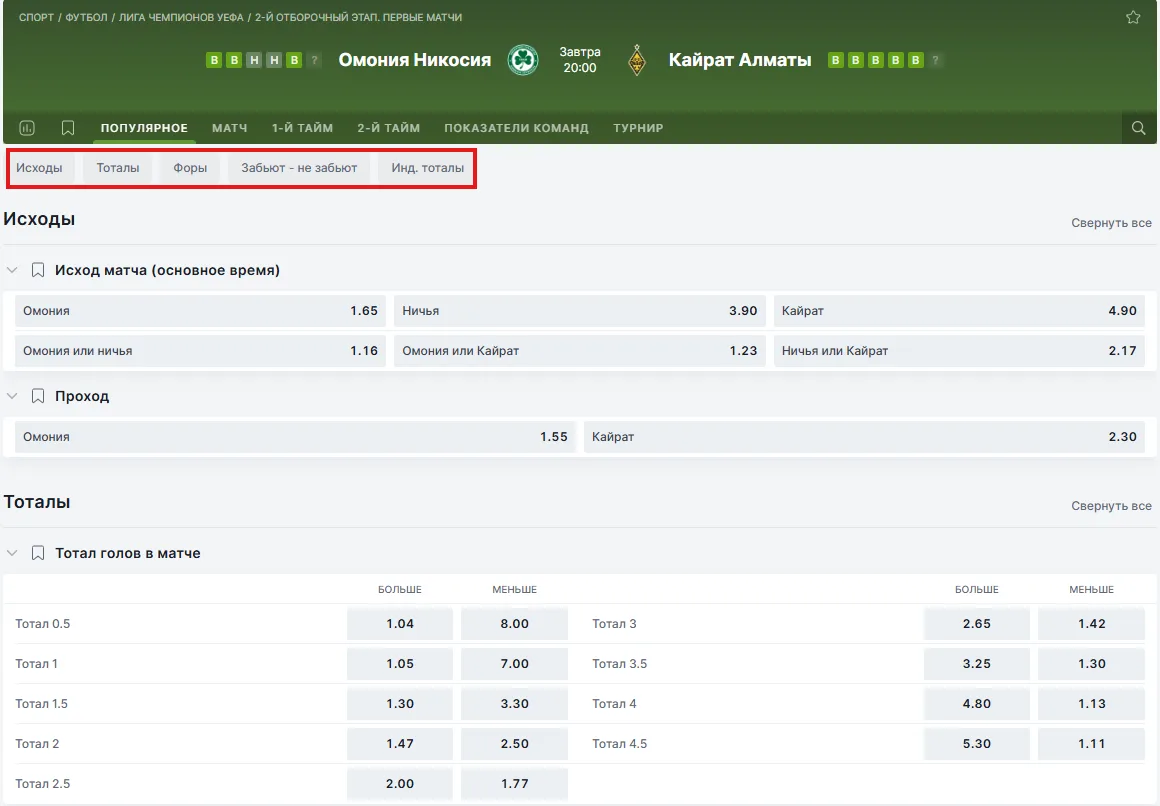Select Тотал 2 больше 1.47

coord(399,744)
